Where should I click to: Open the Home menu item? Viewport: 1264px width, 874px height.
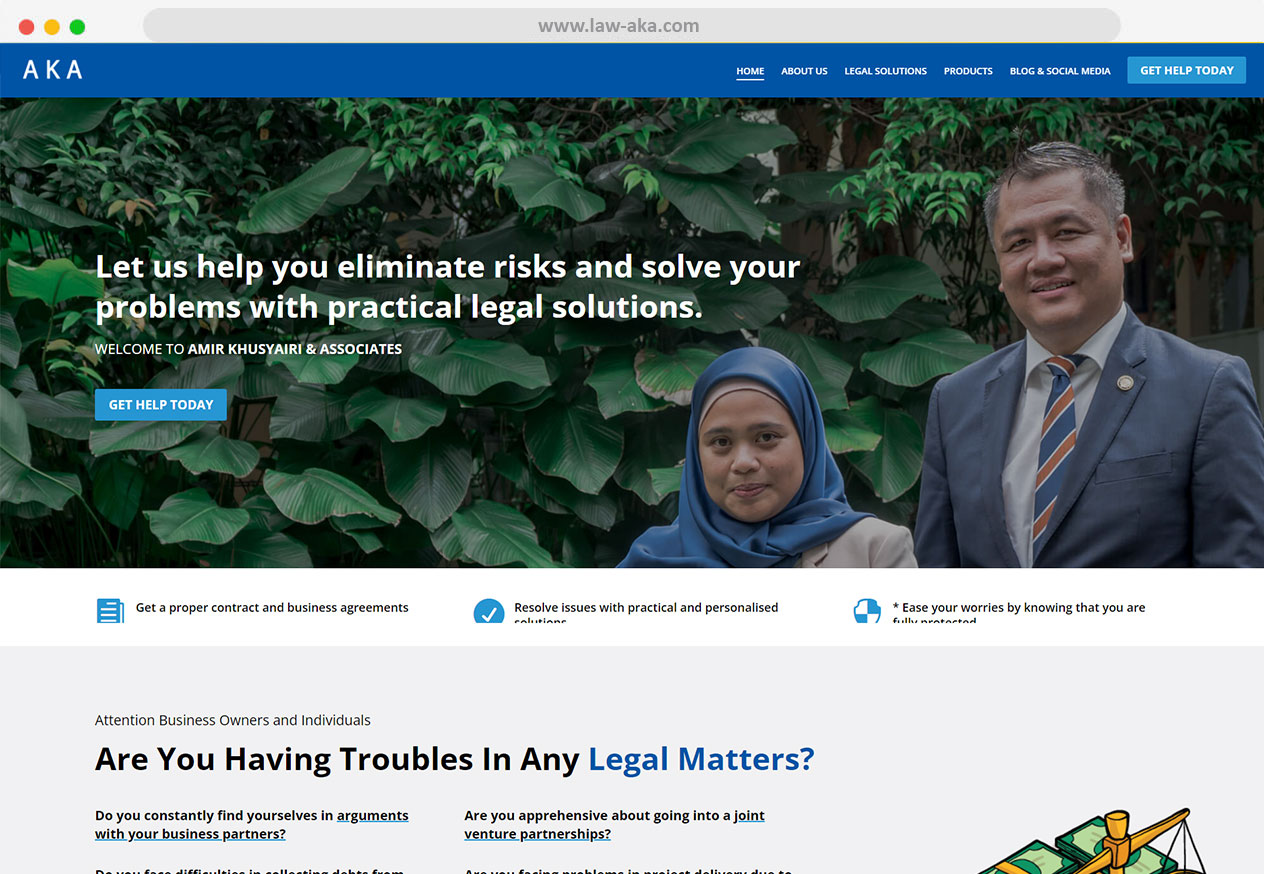click(x=750, y=71)
